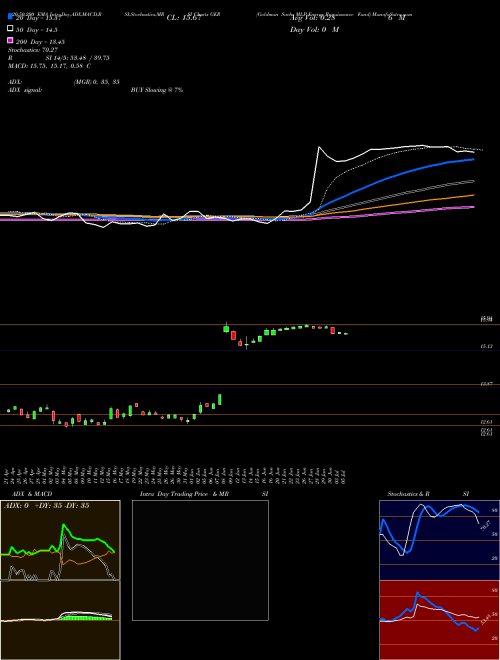Click the 'Intra Day Trading Price & MR' title

click(184, 494)
